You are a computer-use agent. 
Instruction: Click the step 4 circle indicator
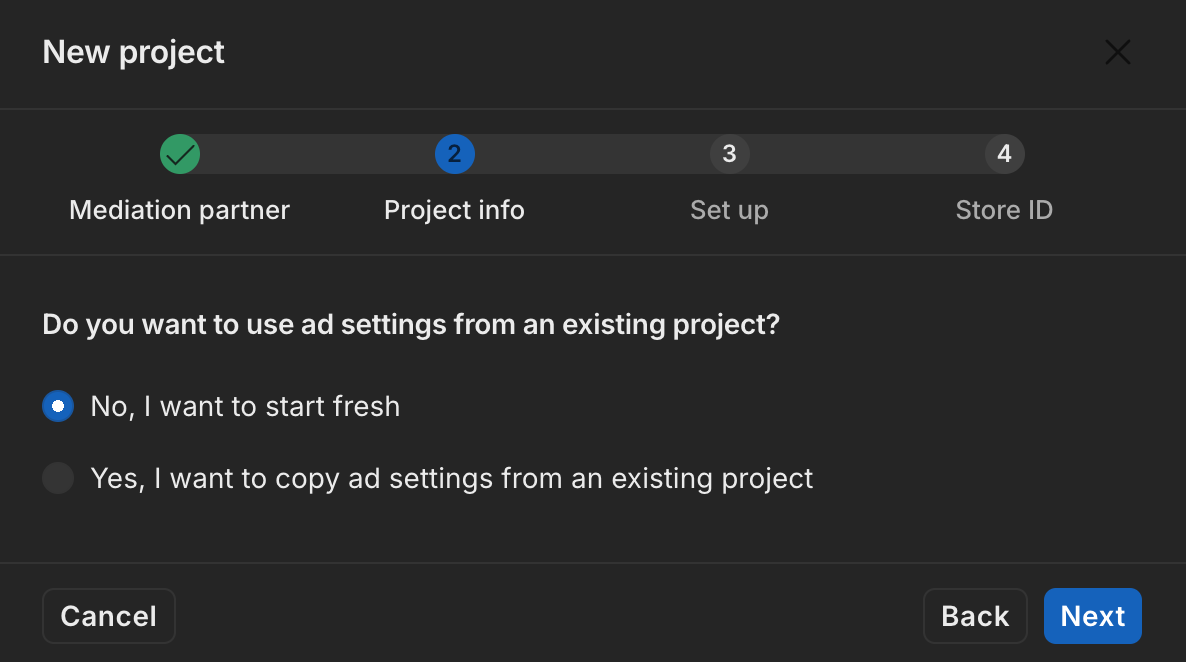pos(1004,154)
